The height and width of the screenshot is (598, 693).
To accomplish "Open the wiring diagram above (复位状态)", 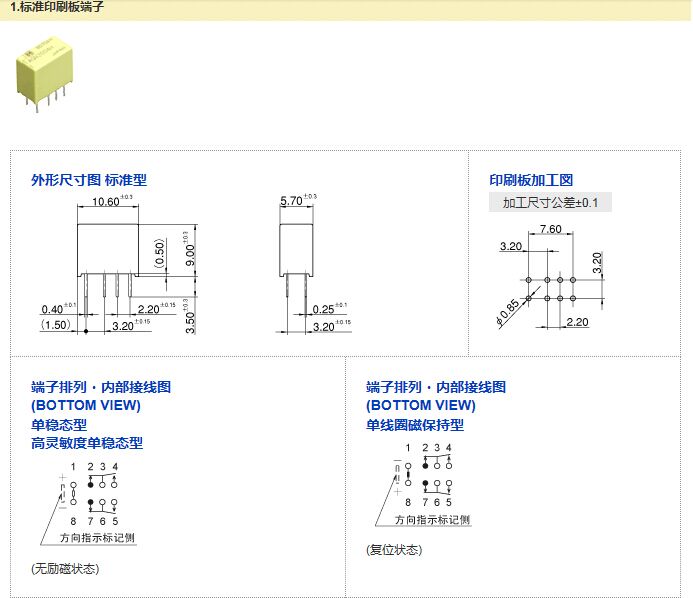I will (x=424, y=483).
